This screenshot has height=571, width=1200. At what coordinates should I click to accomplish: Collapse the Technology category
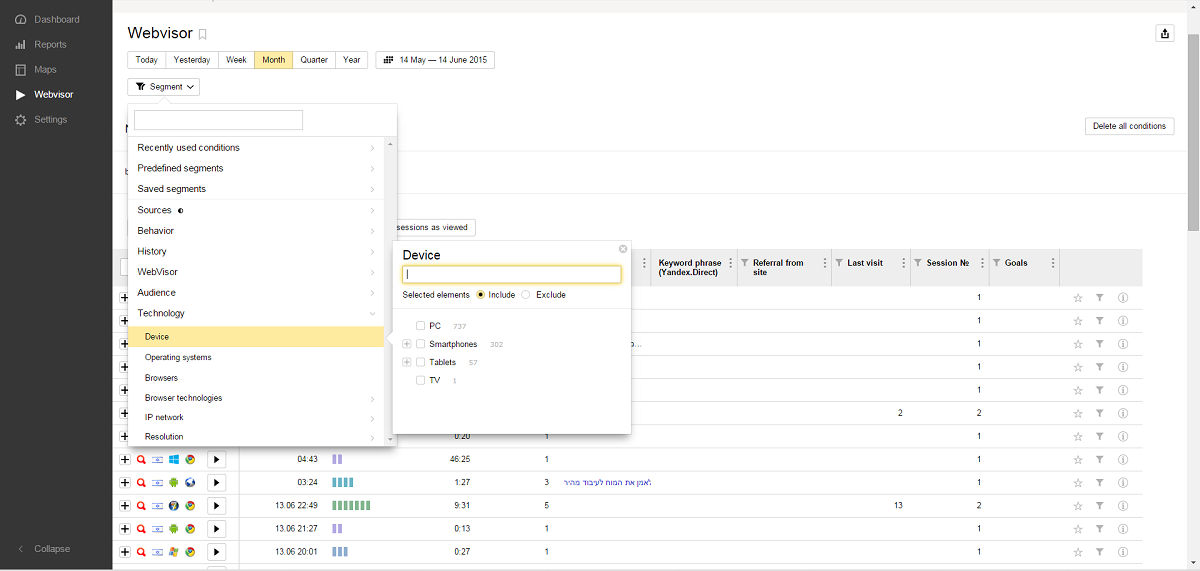[x=257, y=313]
